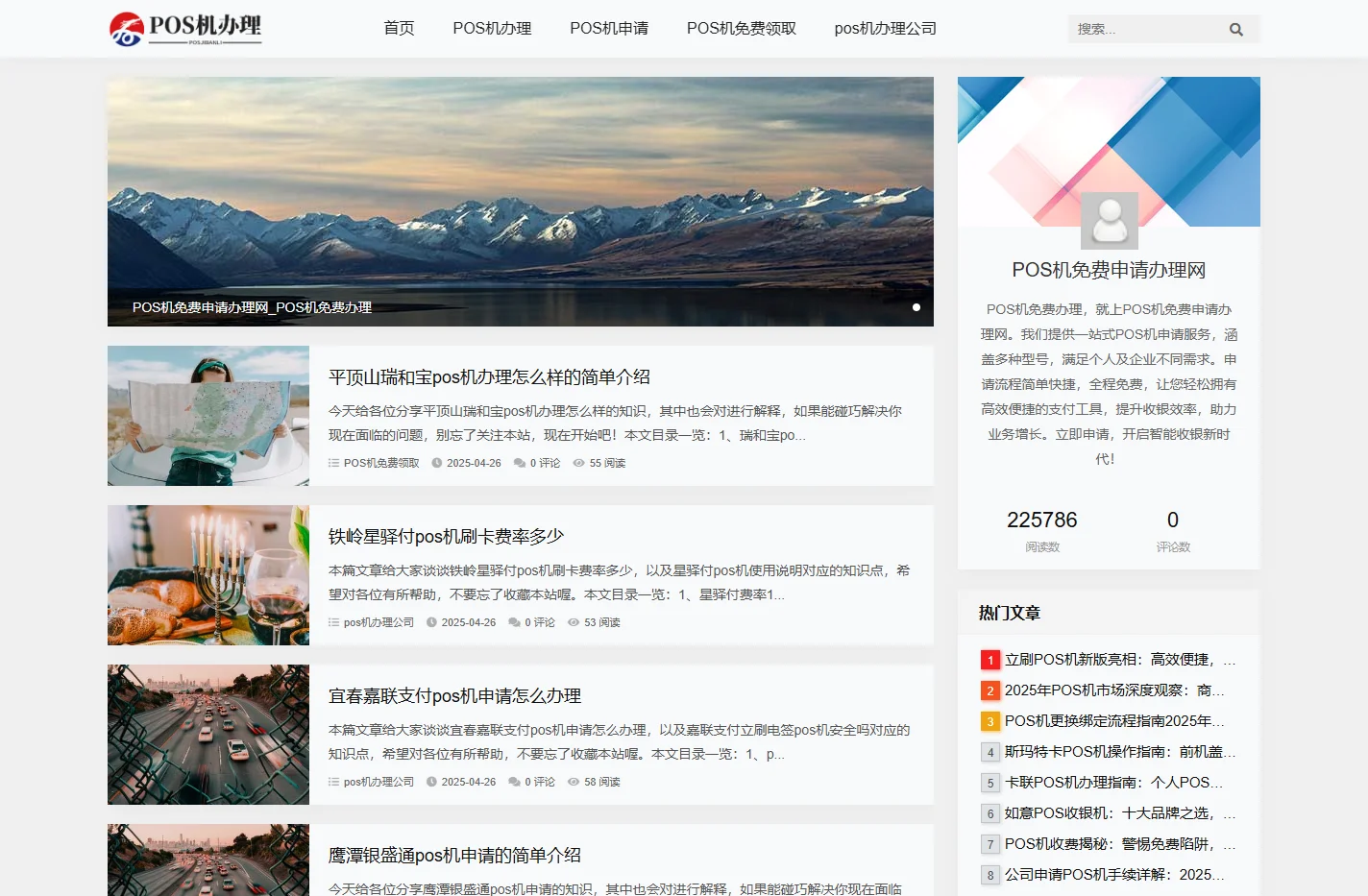The height and width of the screenshot is (896, 1368).
Task: Click the eye icon beside 58 阅读
Action: [574, 782]
